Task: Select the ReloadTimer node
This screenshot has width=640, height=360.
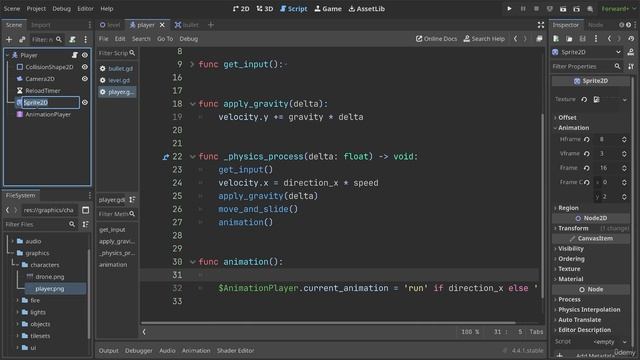Action: (42, 91)
